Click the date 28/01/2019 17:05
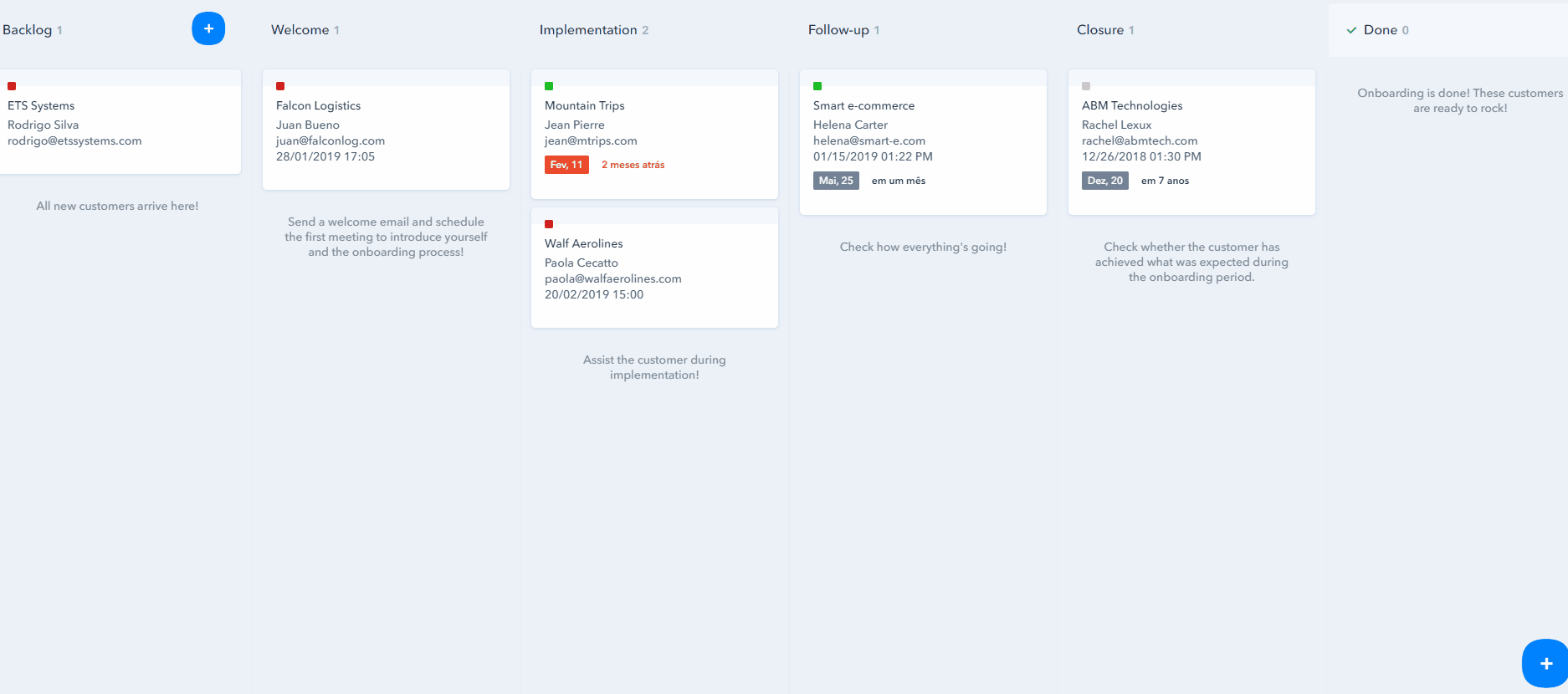The image size is (1568, 694). point(325,156)
